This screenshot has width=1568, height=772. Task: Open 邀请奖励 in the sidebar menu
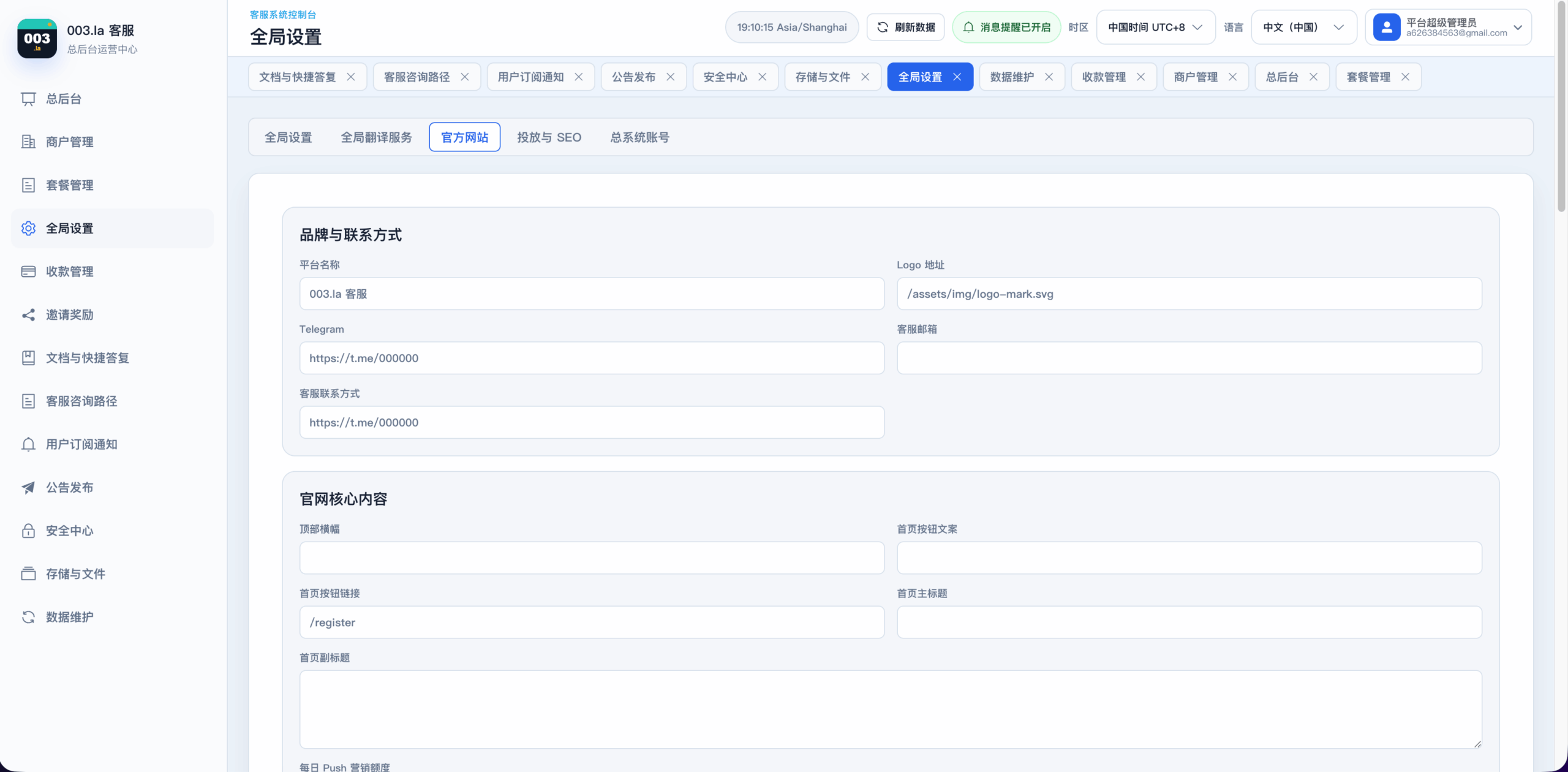click(x=112, y=315)
